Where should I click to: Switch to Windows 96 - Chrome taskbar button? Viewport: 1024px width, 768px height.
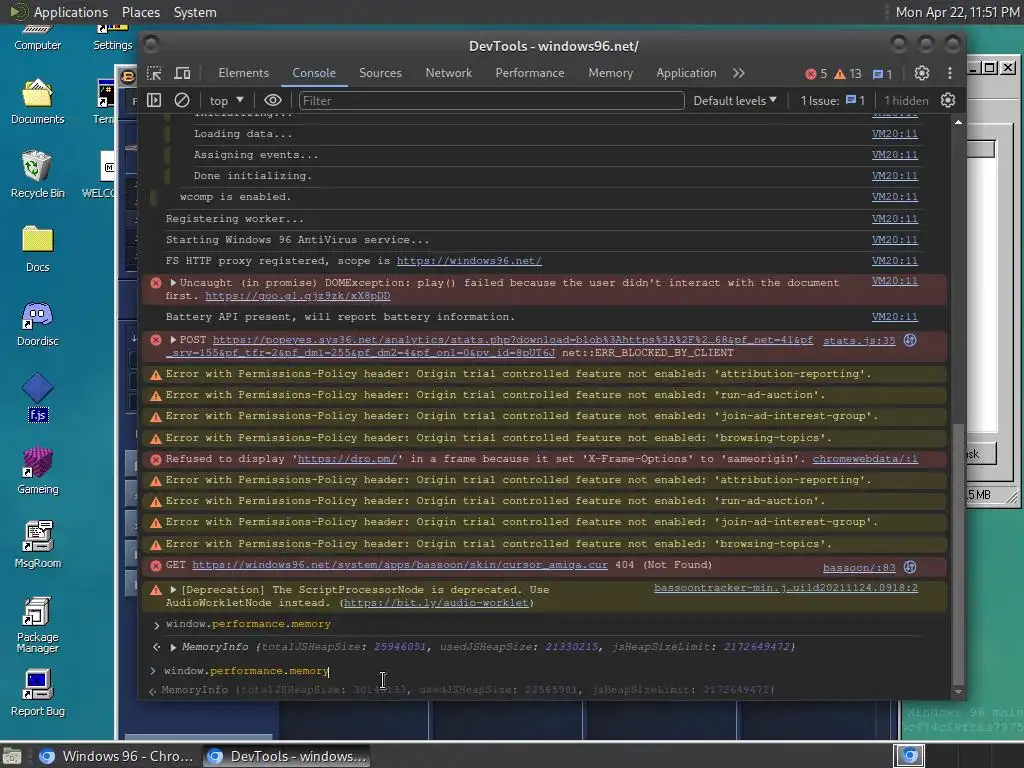tap(116, 756)
